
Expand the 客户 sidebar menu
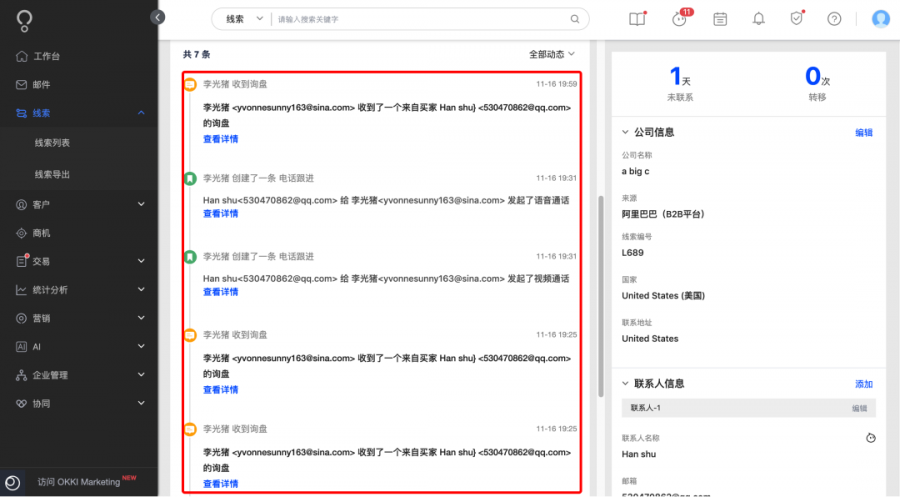(79, 204)
